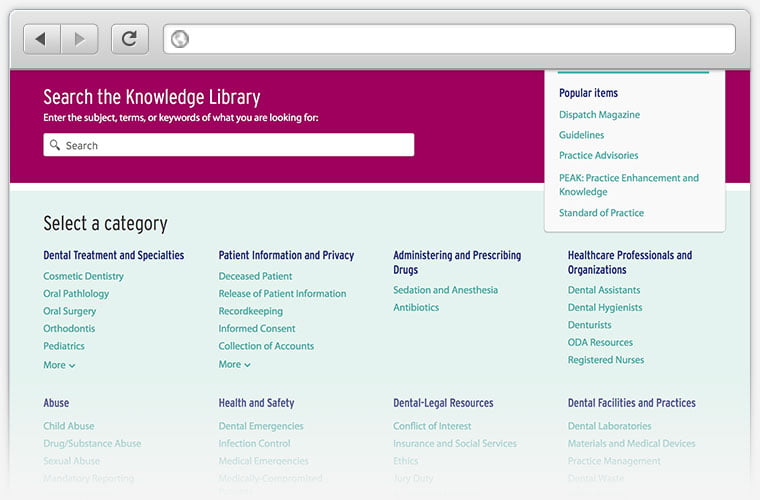Open Standard of Practice link
Screen dimensions: 760x500
[601, 213]
